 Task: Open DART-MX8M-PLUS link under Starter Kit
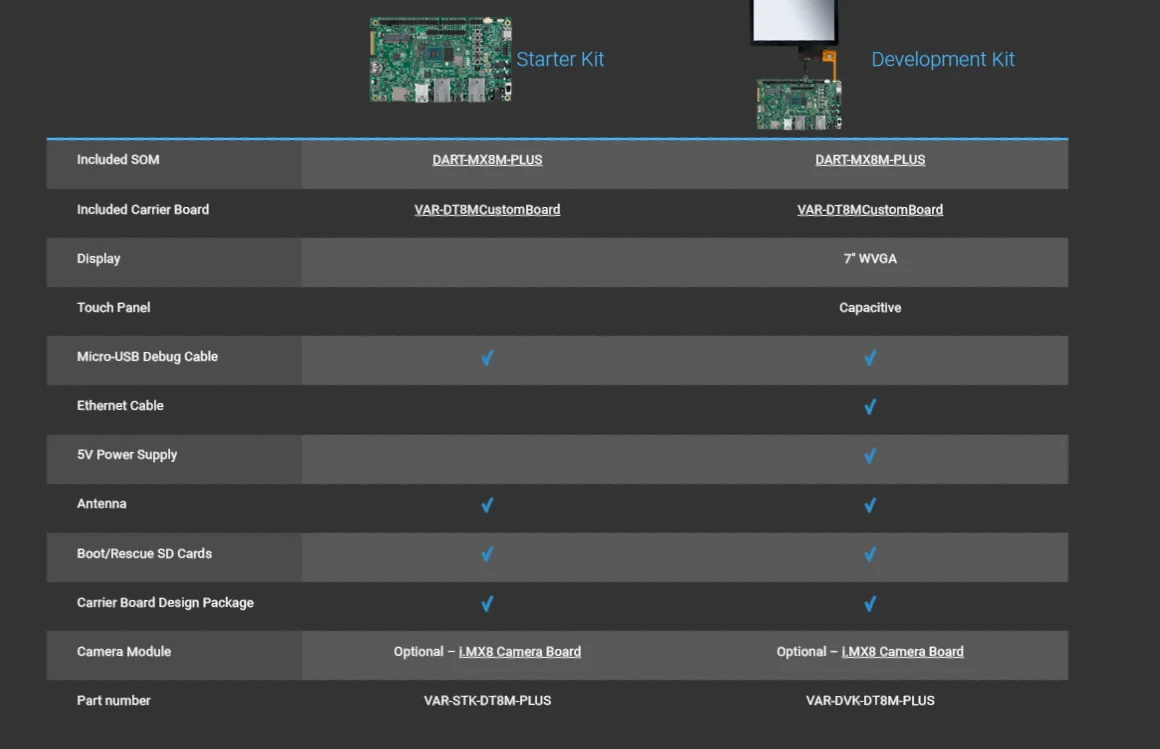click(487, 160)
